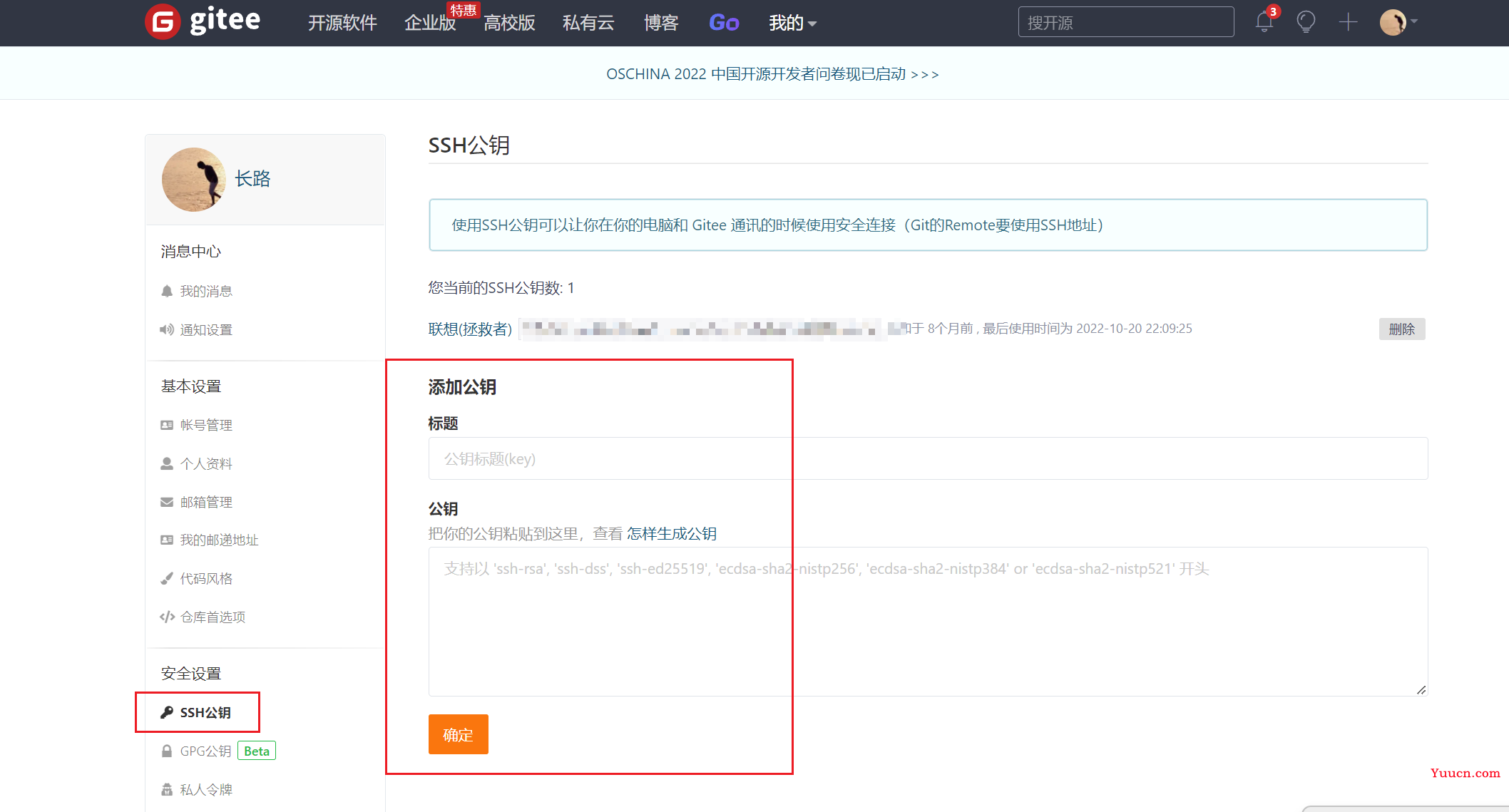This screenshot has height=812, width=1509.
Task: Open 私人令牌 in the sidebar
Action: coord(206,789)
